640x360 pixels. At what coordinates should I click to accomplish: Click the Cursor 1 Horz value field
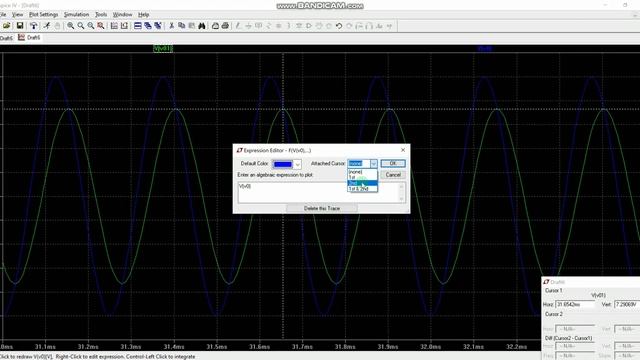pos(576,304)
